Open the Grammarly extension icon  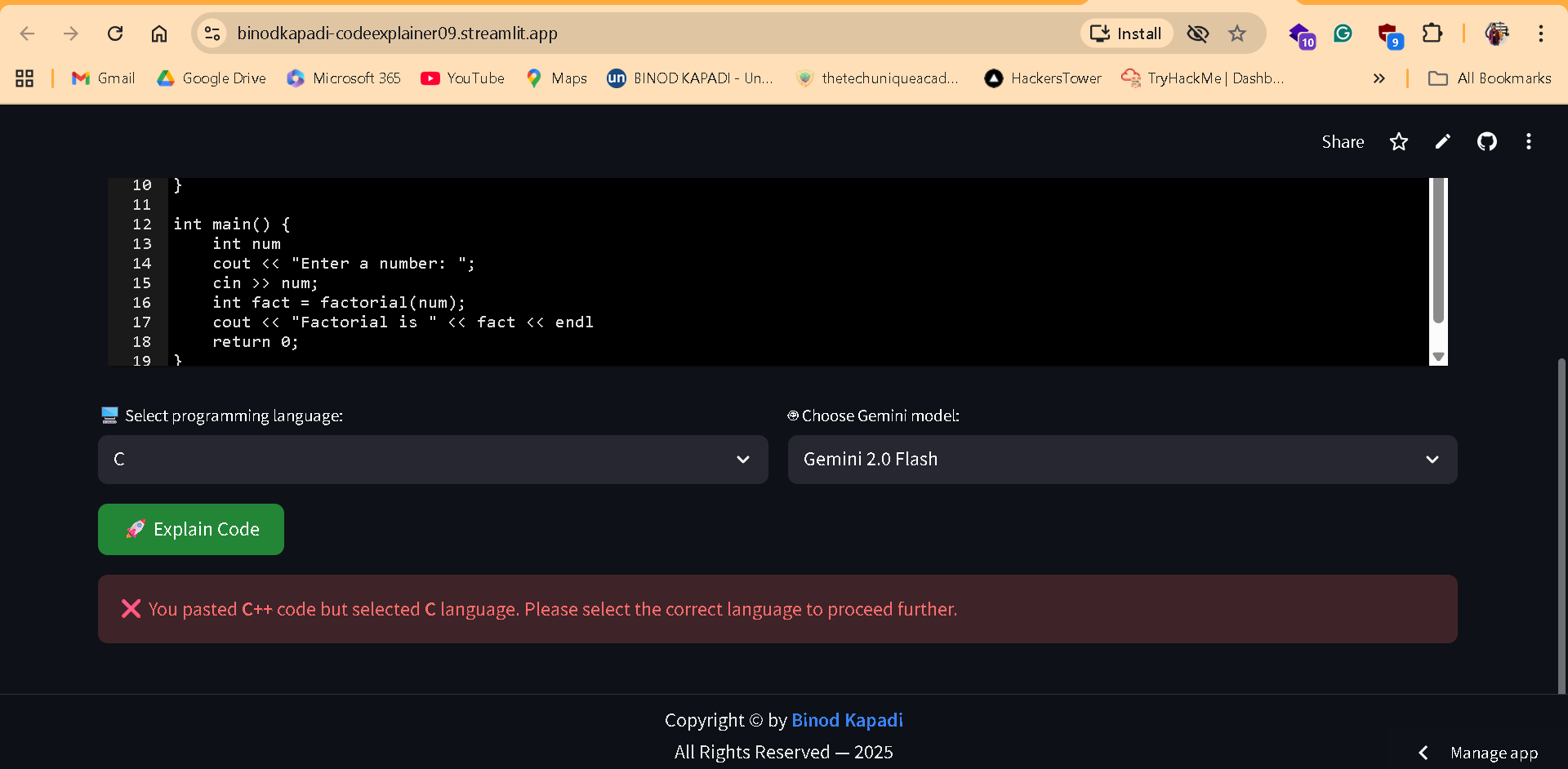1343,33
